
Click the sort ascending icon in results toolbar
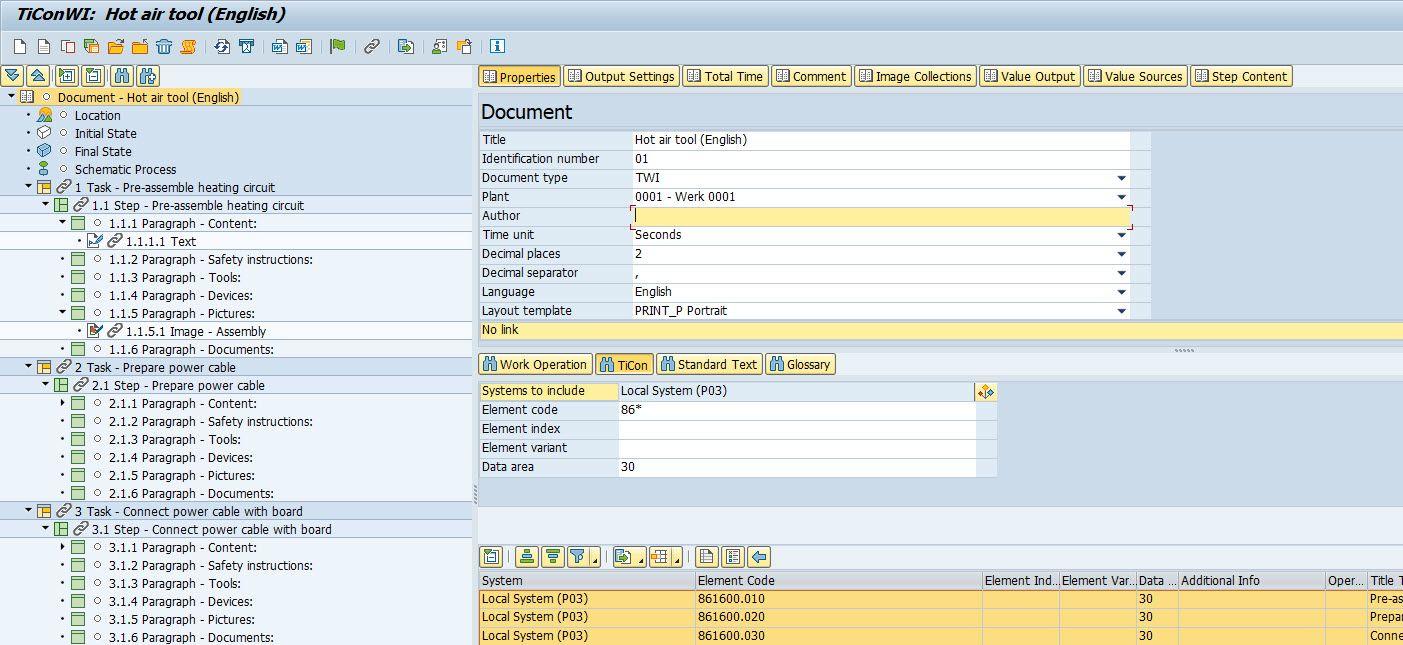click(x=527, y=557)
